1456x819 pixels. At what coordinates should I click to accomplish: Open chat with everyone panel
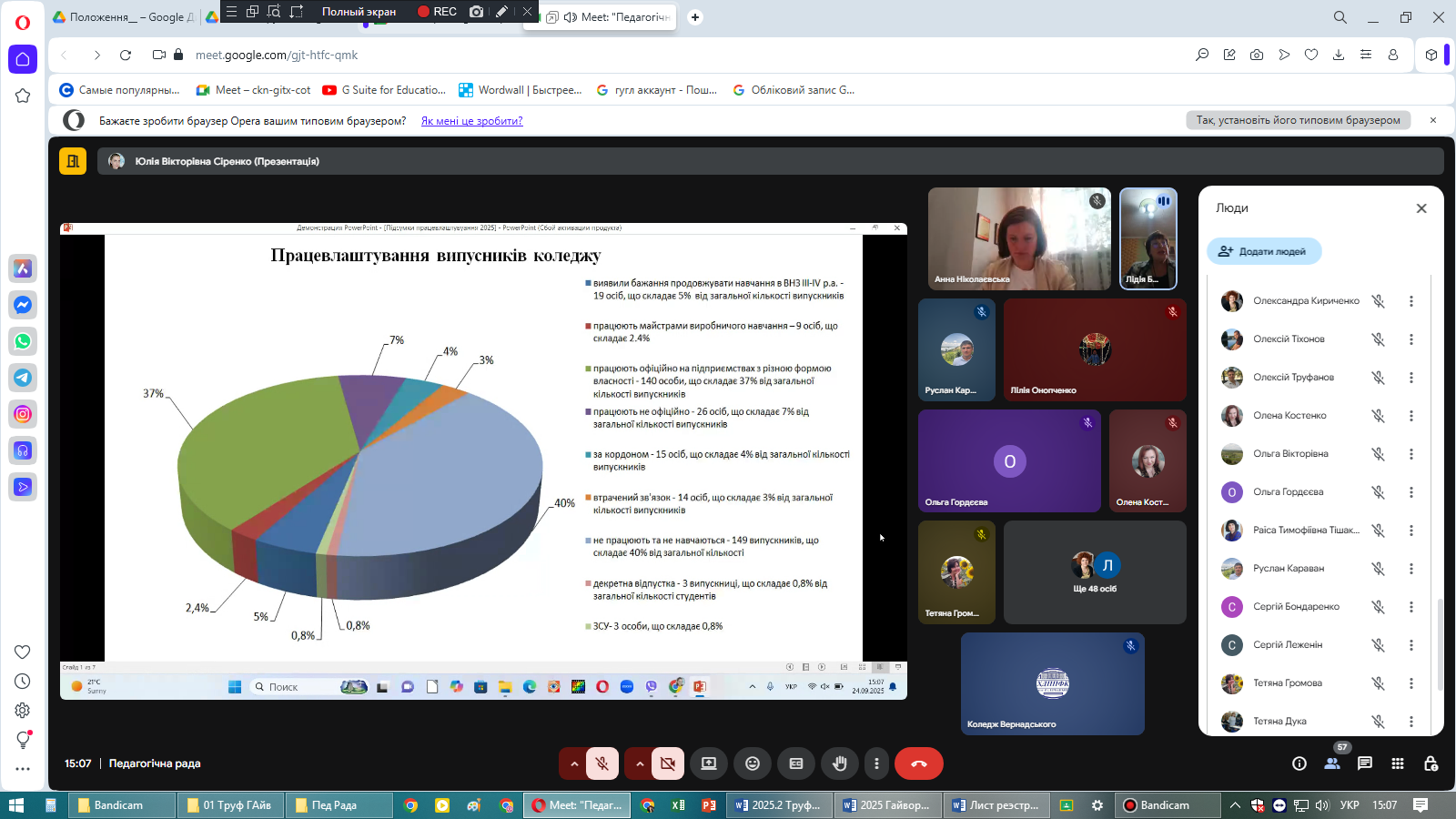pos(1365,763)
